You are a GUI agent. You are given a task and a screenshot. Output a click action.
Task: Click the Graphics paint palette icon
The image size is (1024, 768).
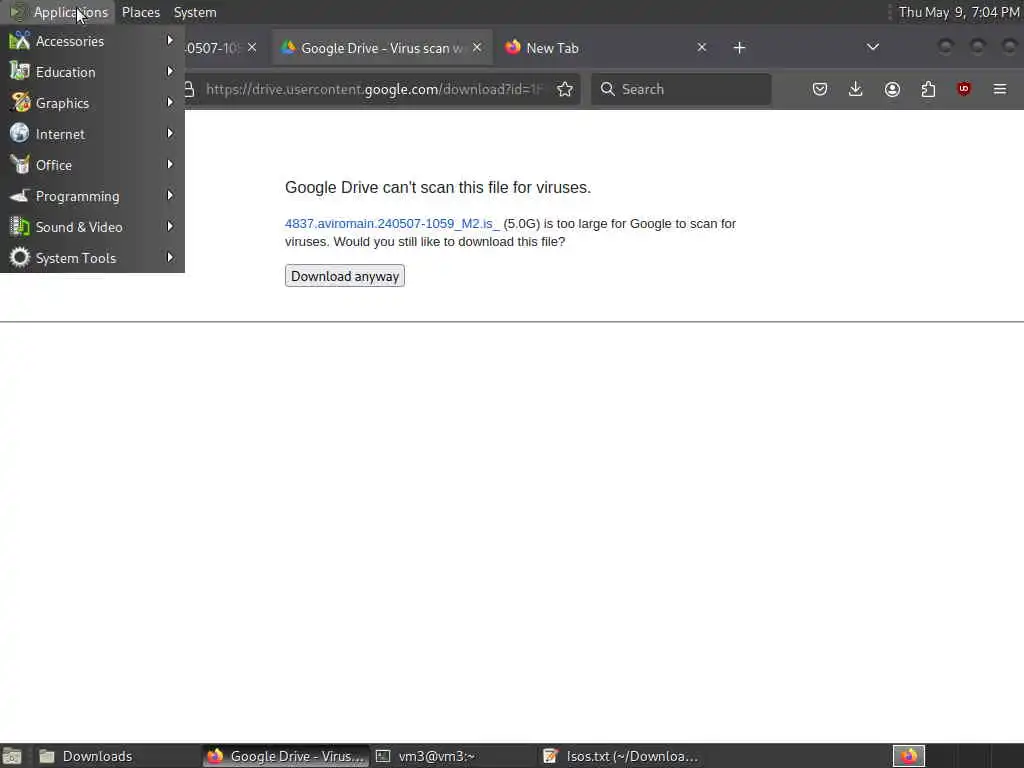(20, 103)
